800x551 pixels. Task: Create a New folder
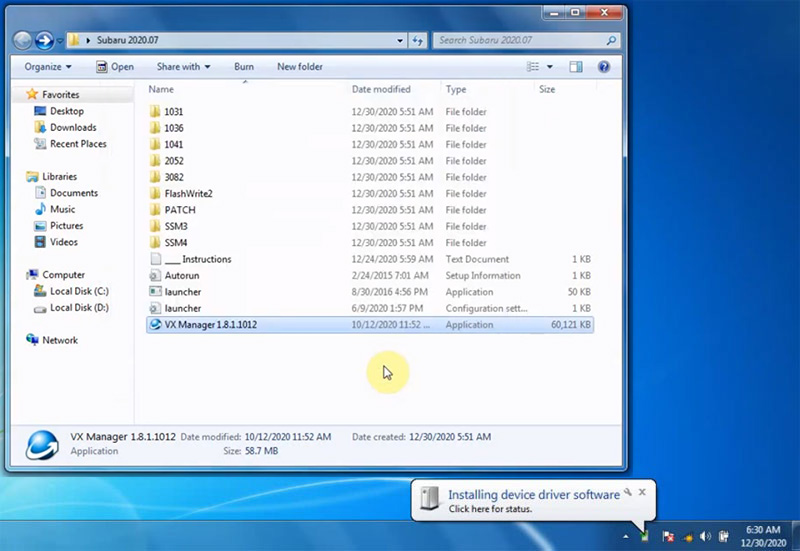[300, 67]
